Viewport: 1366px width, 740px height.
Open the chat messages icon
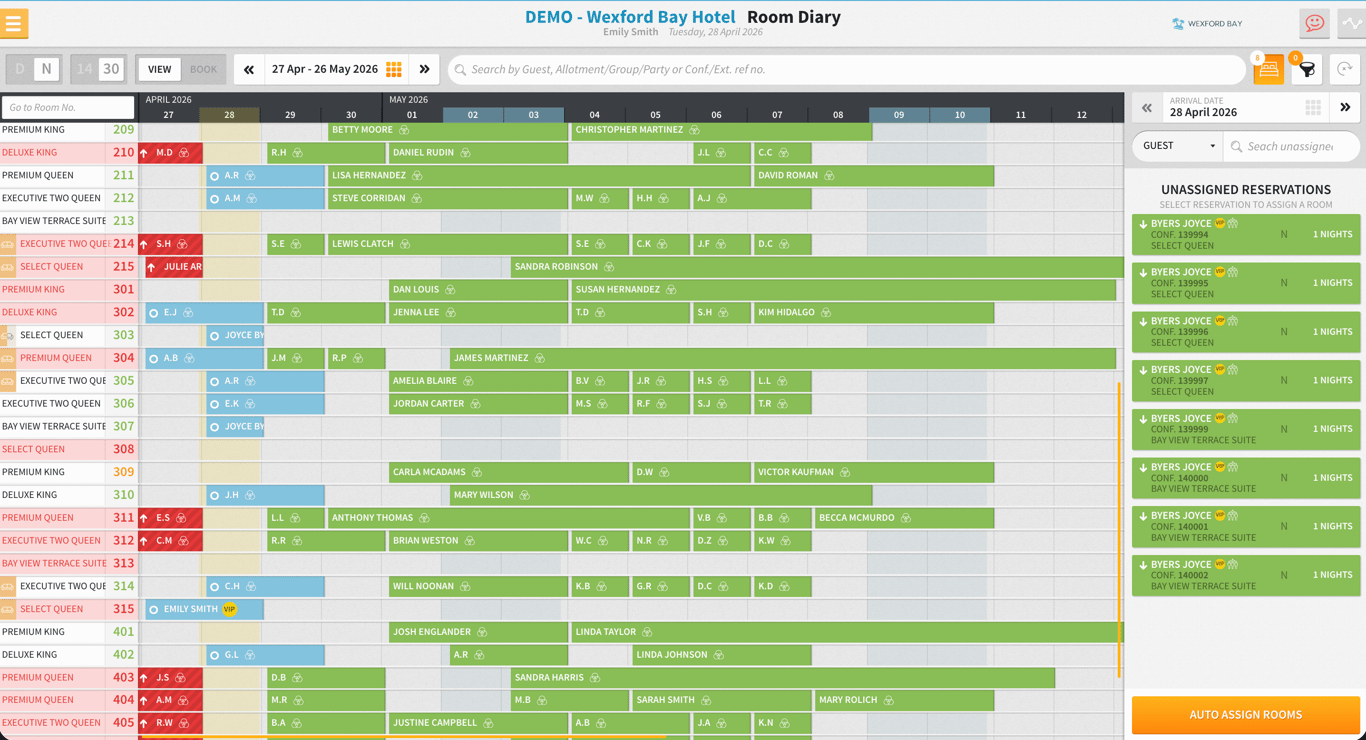[x=1314, y=23]
